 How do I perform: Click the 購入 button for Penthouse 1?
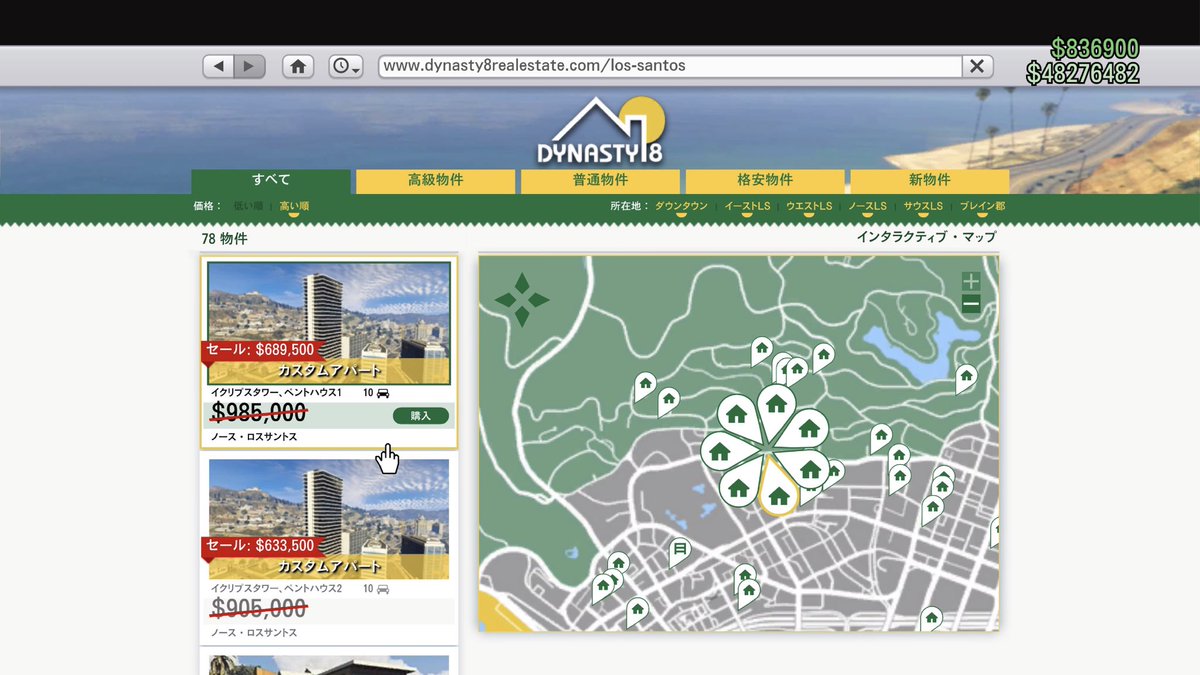(x=421, y=415)
